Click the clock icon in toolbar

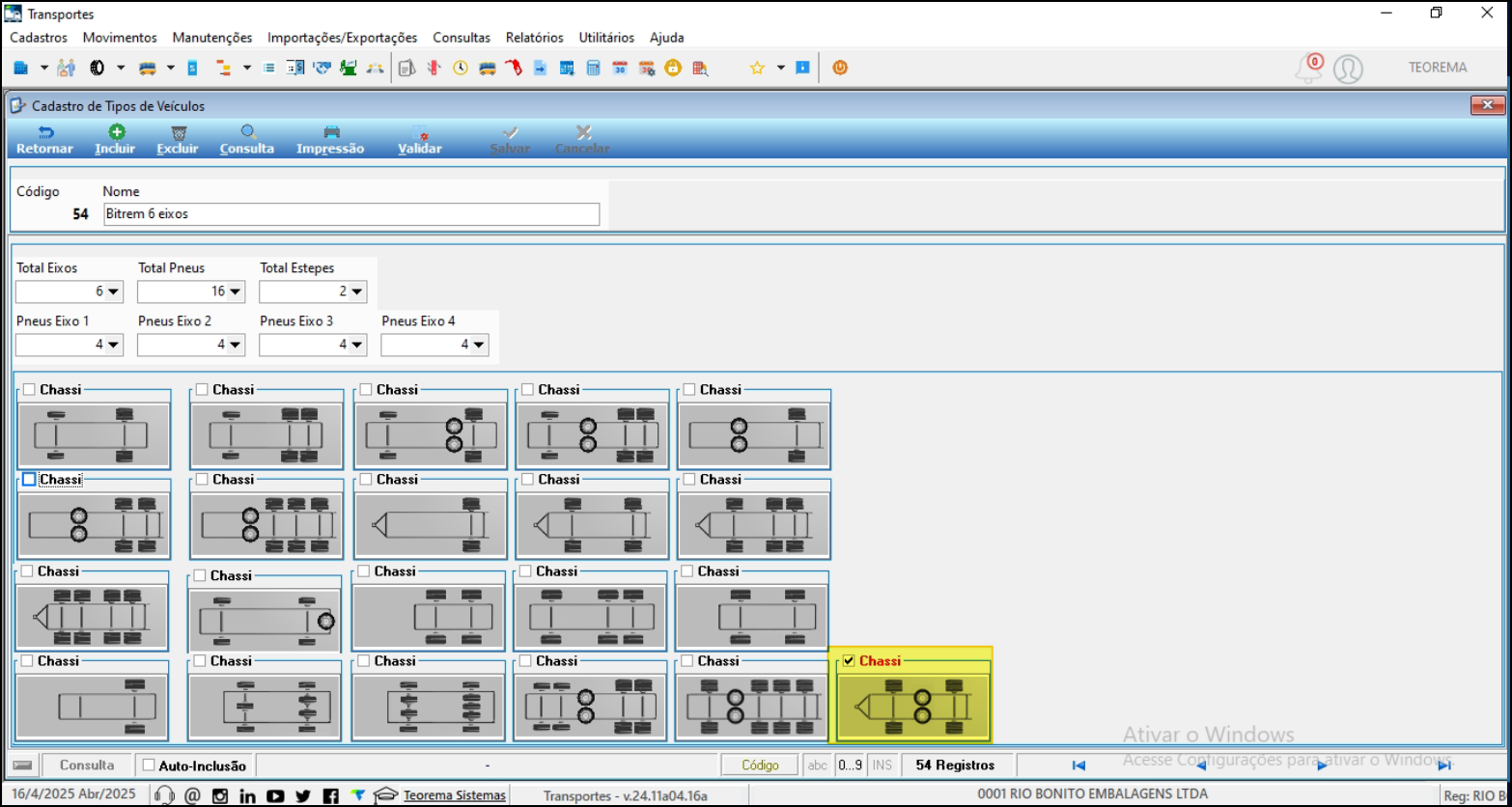[461, 68]
